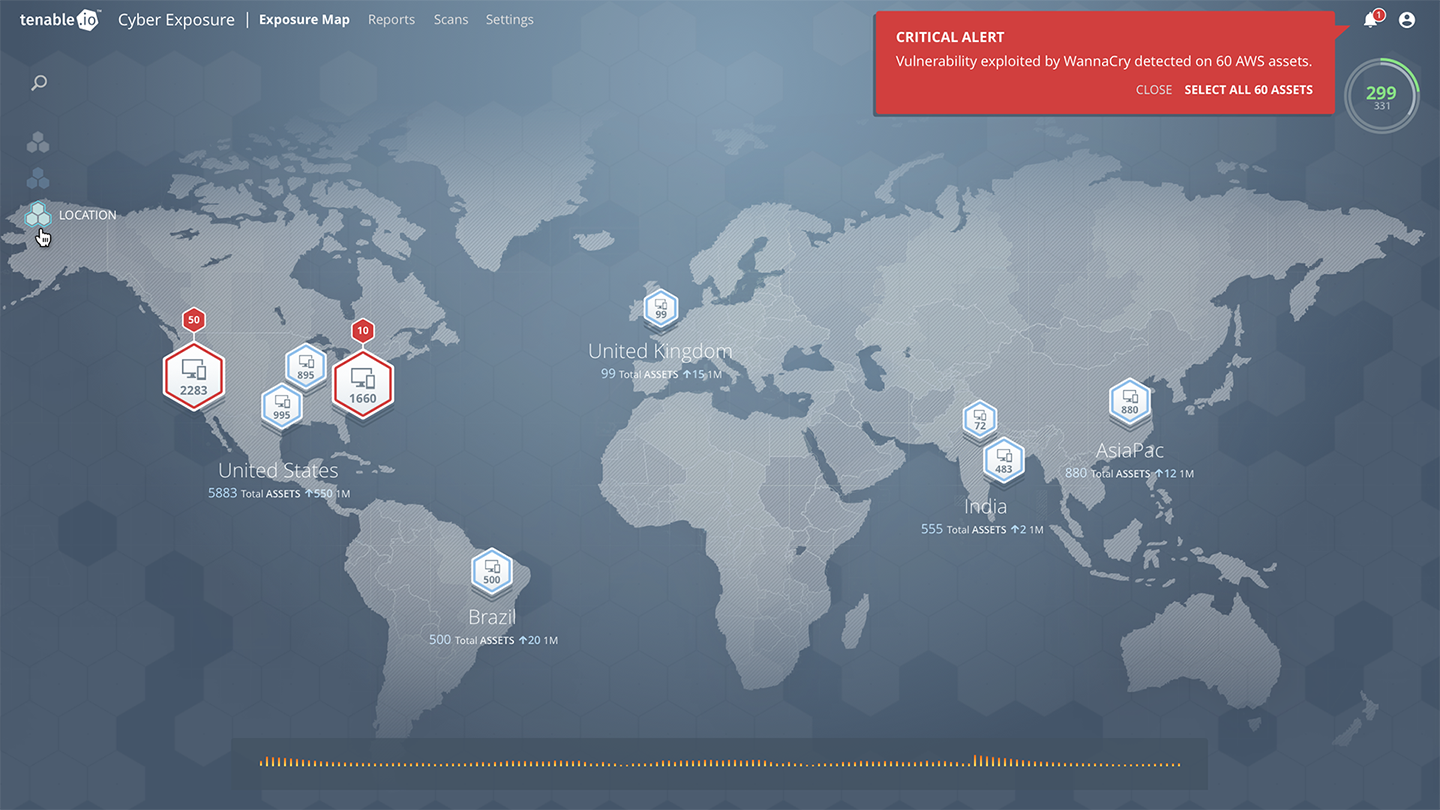
Task: Click the top hexagon cluster sidebar icon
Action: 38,143
